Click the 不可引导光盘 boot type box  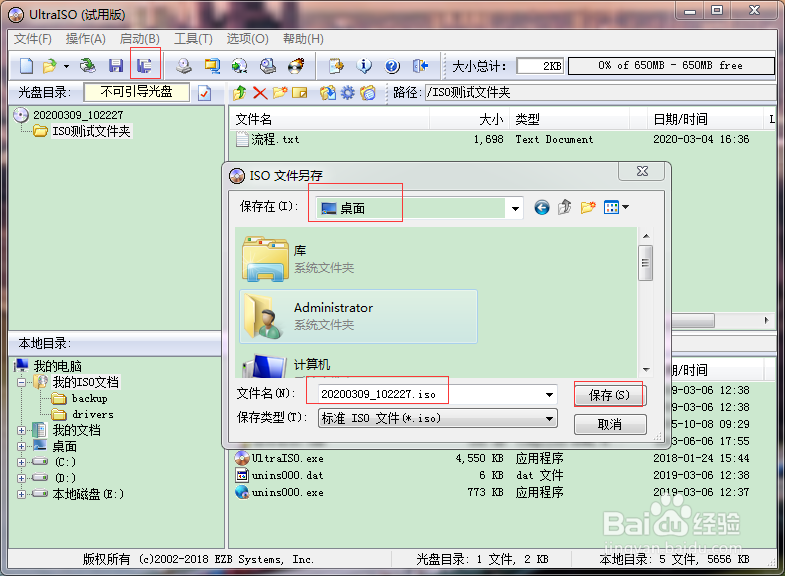(137, 92)
